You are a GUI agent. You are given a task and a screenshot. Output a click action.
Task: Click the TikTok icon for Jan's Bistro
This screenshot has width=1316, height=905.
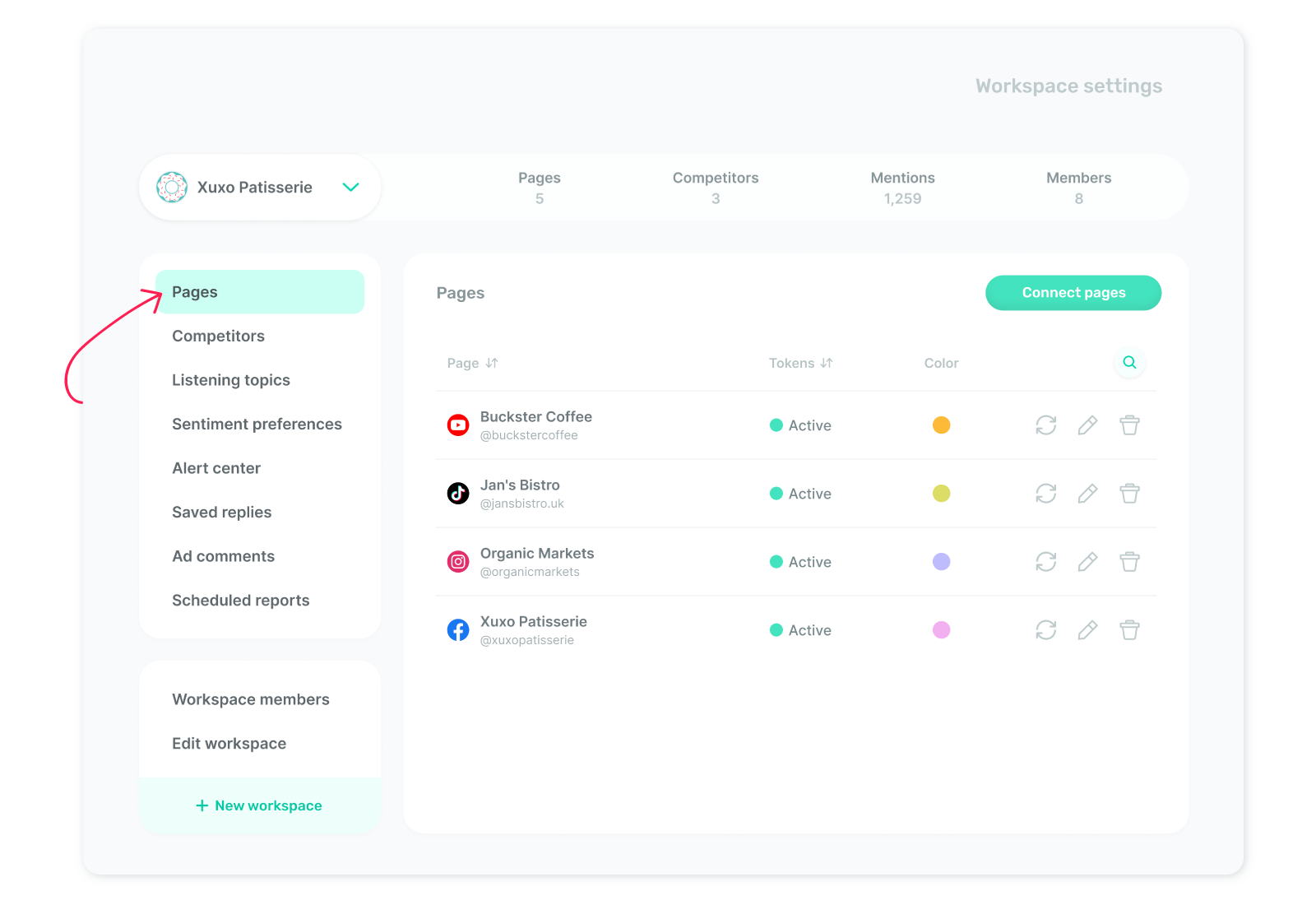click(458, 494)
